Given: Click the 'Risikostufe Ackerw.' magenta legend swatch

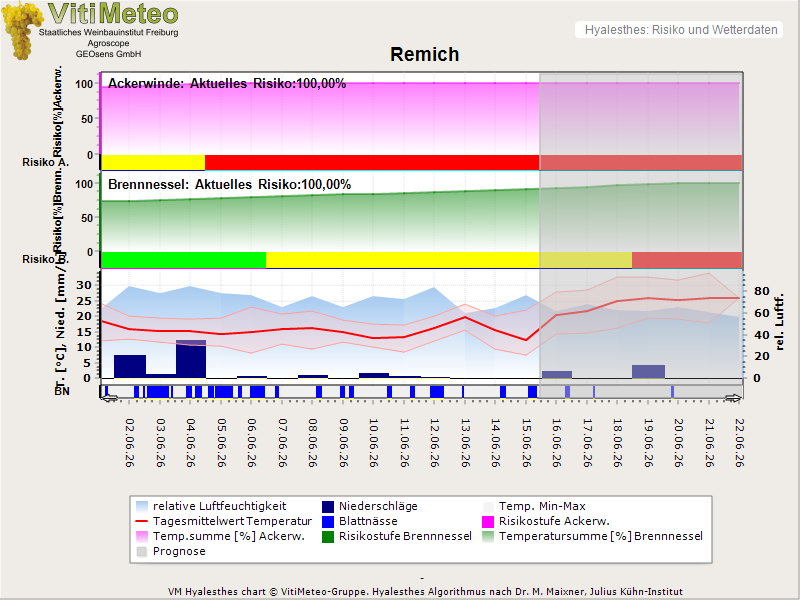Looking at the screenshot, I should pyautogui.click(x=488, y=521).
